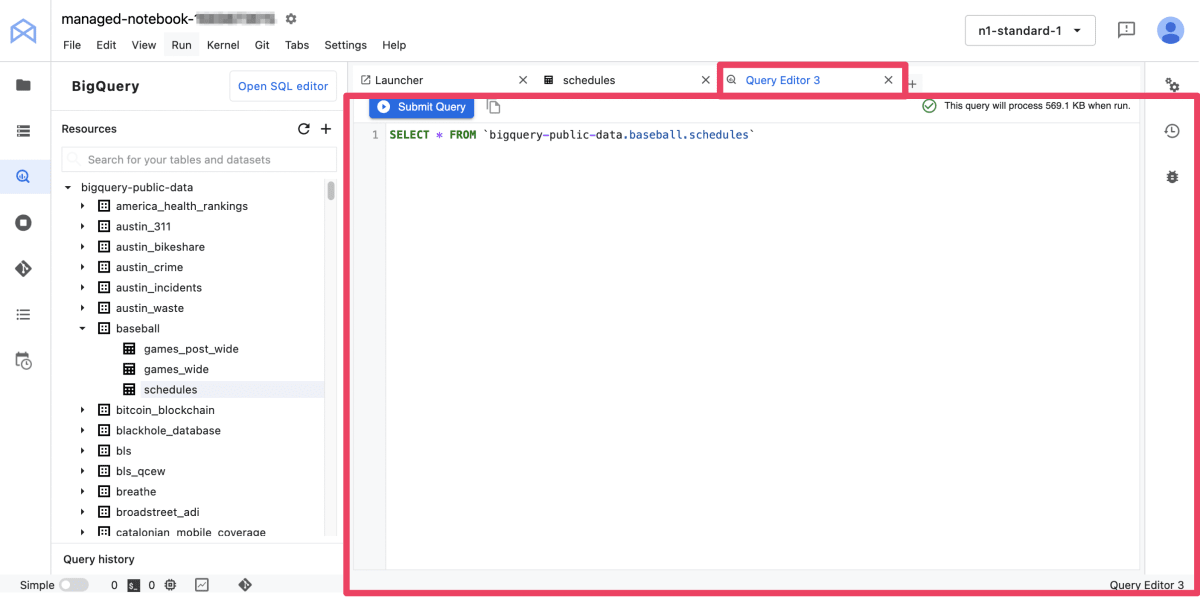The image size is (1200, 612).
Task: Open the second sidebar list icon
Action: coord(23,131)
